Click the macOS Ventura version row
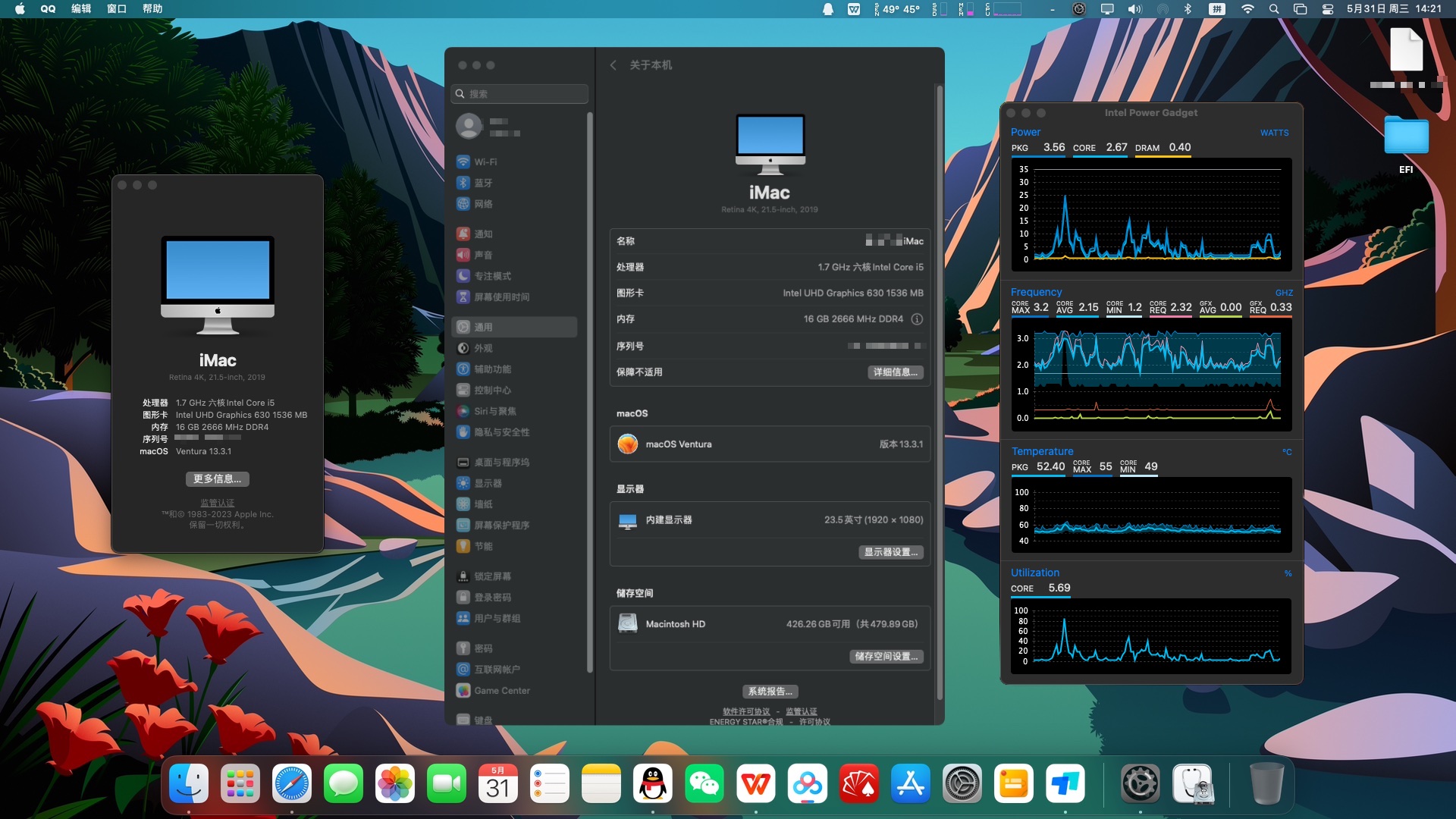The width and height of the screenshot is (1456, 819). (x=770, y=444)
